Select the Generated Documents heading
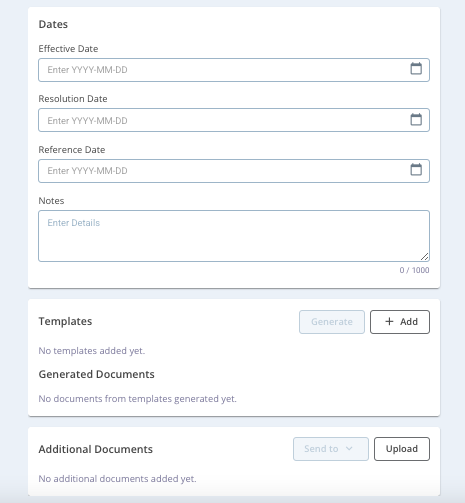This screenshot has height=503, width=465. [x=97, y=374]
